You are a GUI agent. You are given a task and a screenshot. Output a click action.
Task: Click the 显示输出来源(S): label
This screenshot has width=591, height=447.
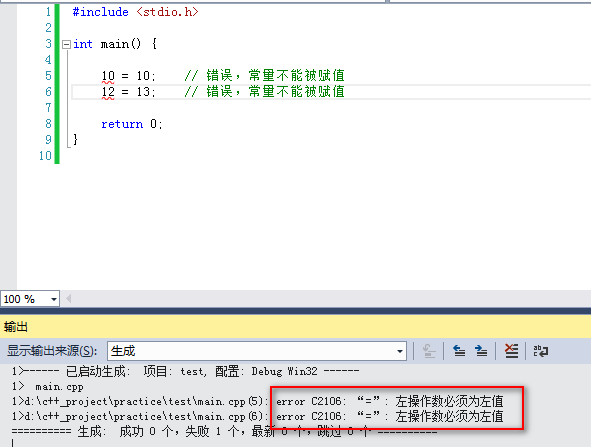click(x=52, y=351)
